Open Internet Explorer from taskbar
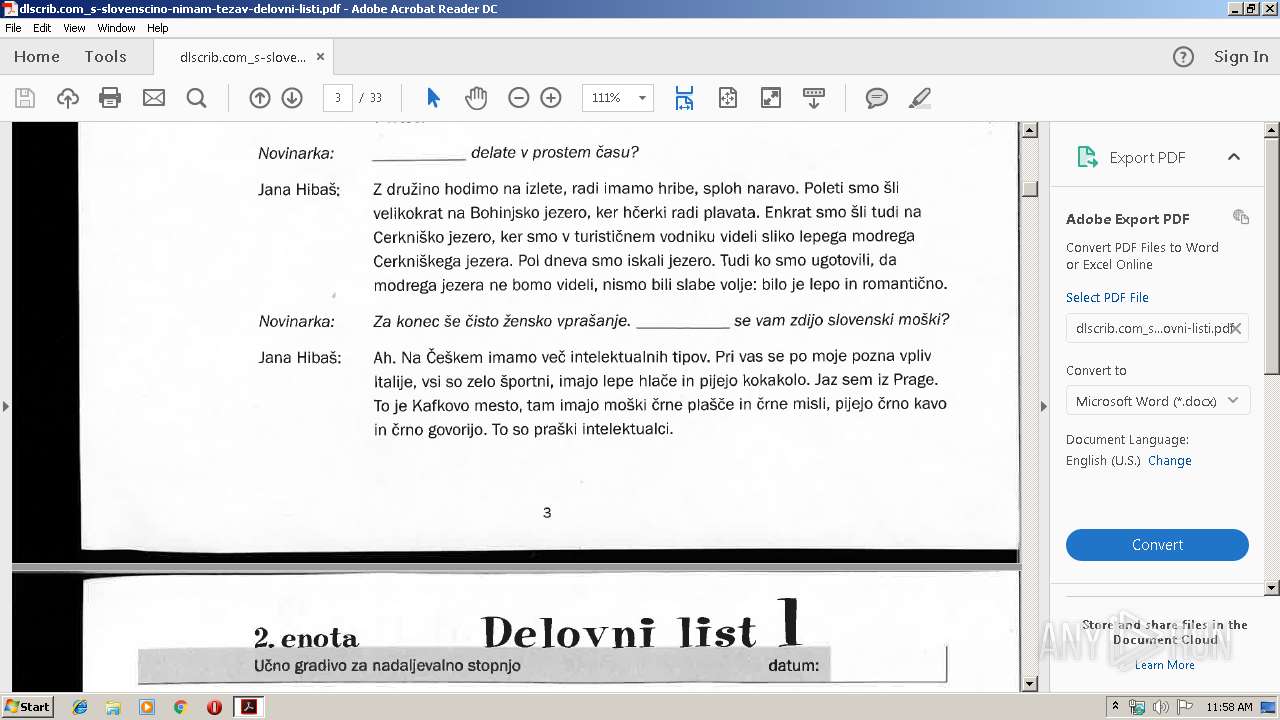 point(80,707)
